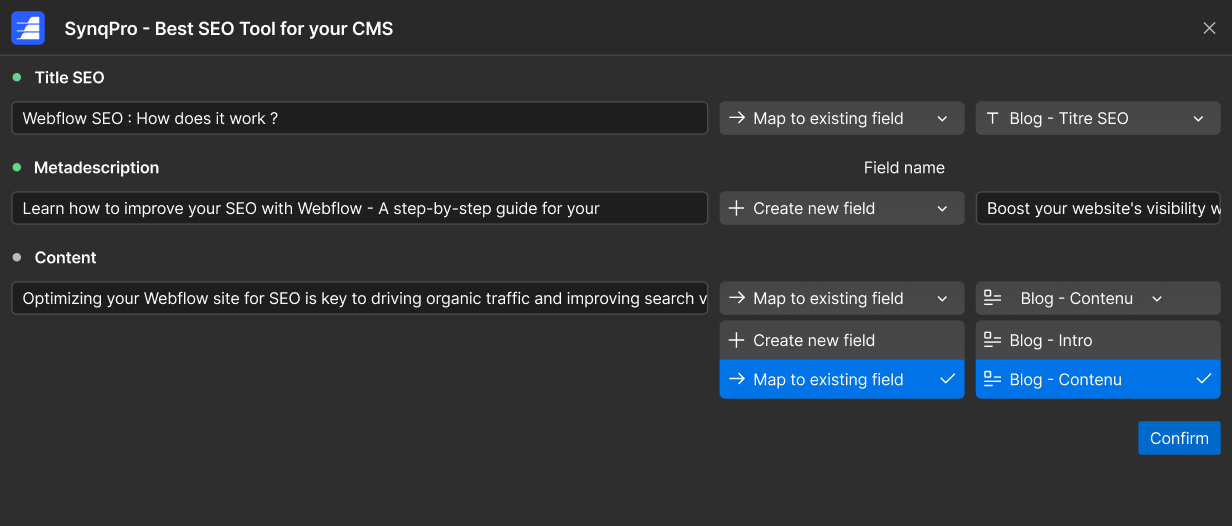This screenshot has width=1232, height=526.
Task: Click the Metadescription green status dot
Action: (17, 167)
